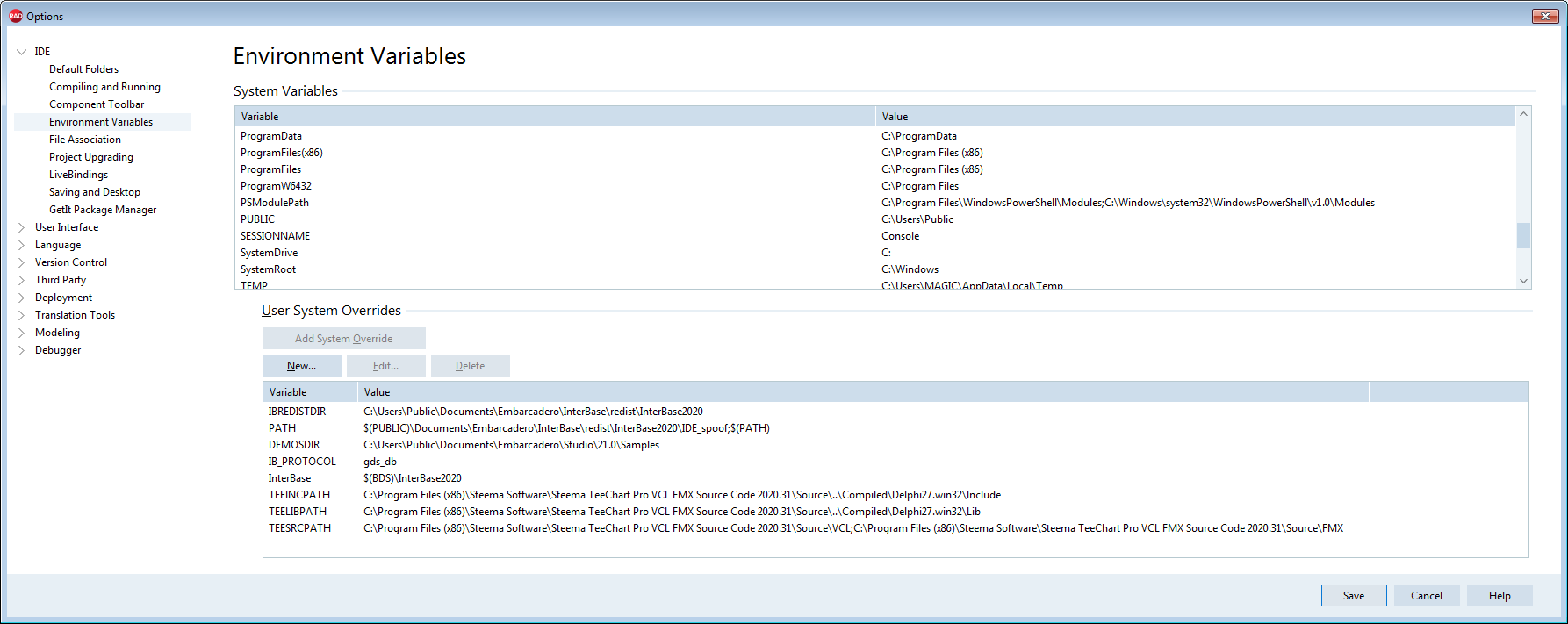Expand the Translation Tools node
1568x624 pixels.
(21, 315)
